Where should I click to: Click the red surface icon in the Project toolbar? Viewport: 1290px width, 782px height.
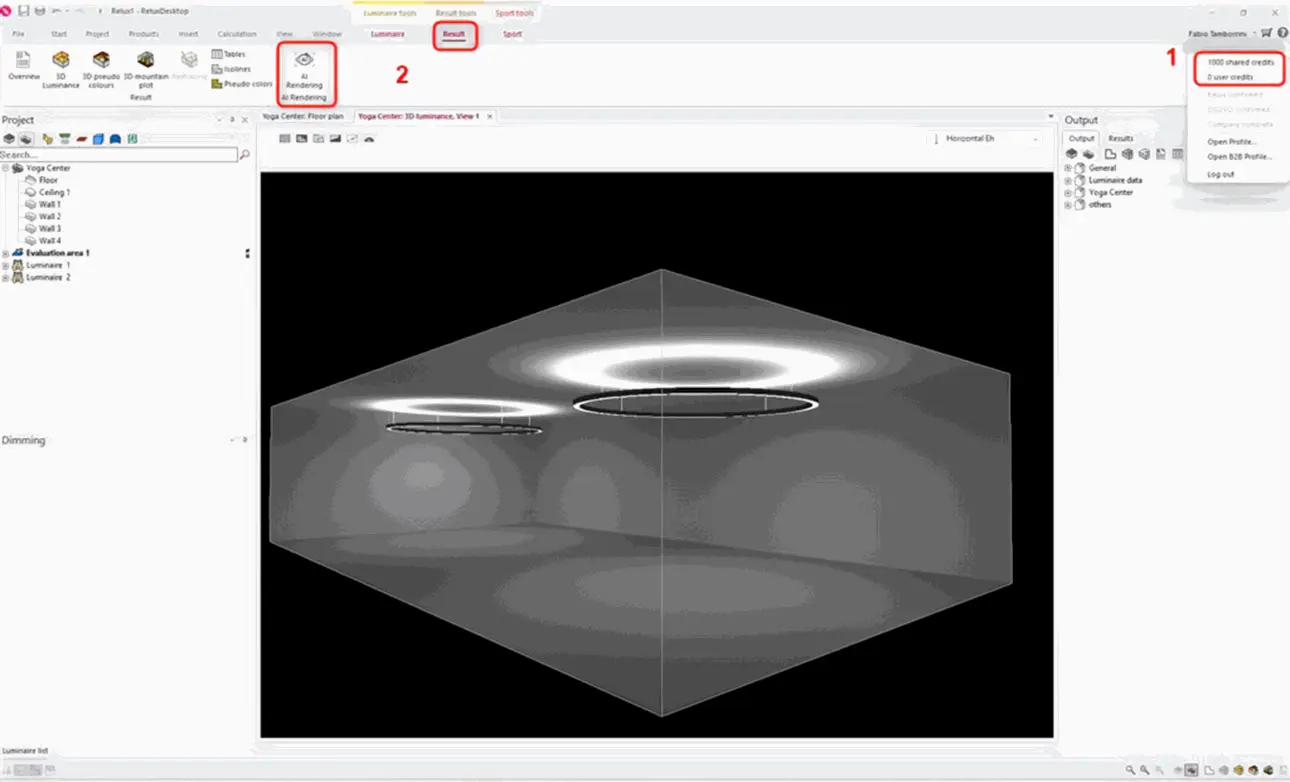[x=82, y=139]
